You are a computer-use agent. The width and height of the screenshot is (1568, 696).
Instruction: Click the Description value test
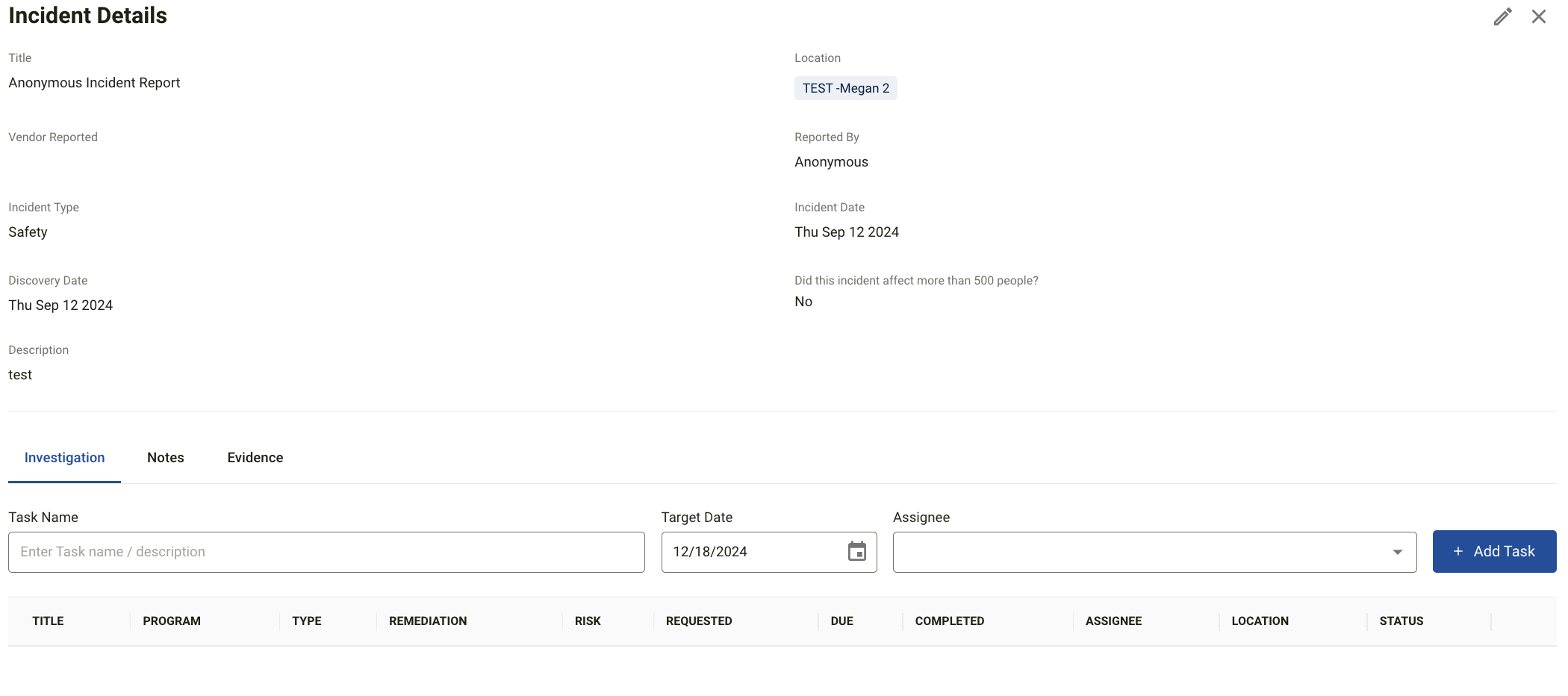click(20, 375)
